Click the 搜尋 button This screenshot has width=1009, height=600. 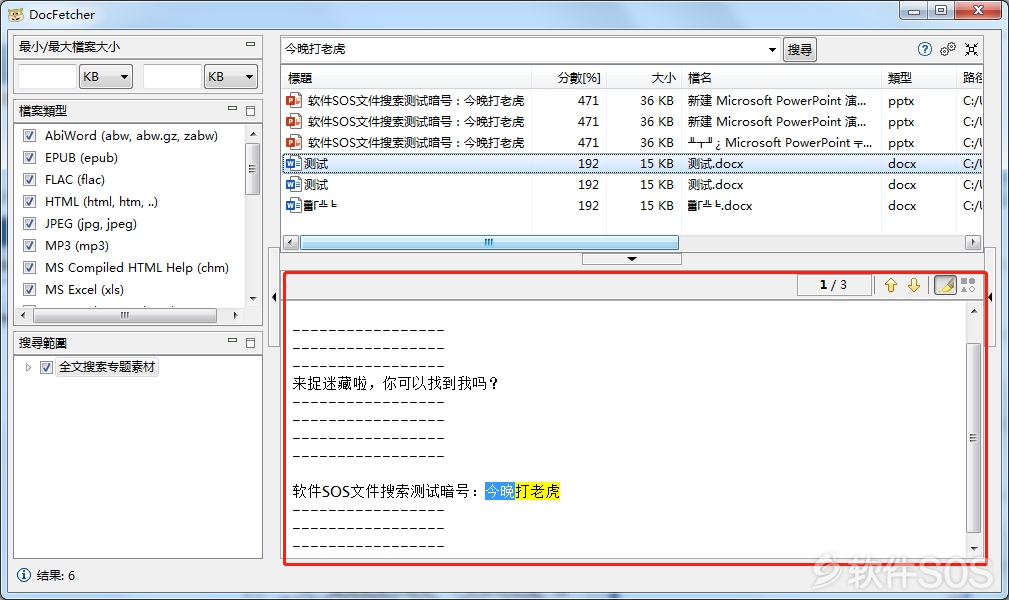(x=800, y=49)
